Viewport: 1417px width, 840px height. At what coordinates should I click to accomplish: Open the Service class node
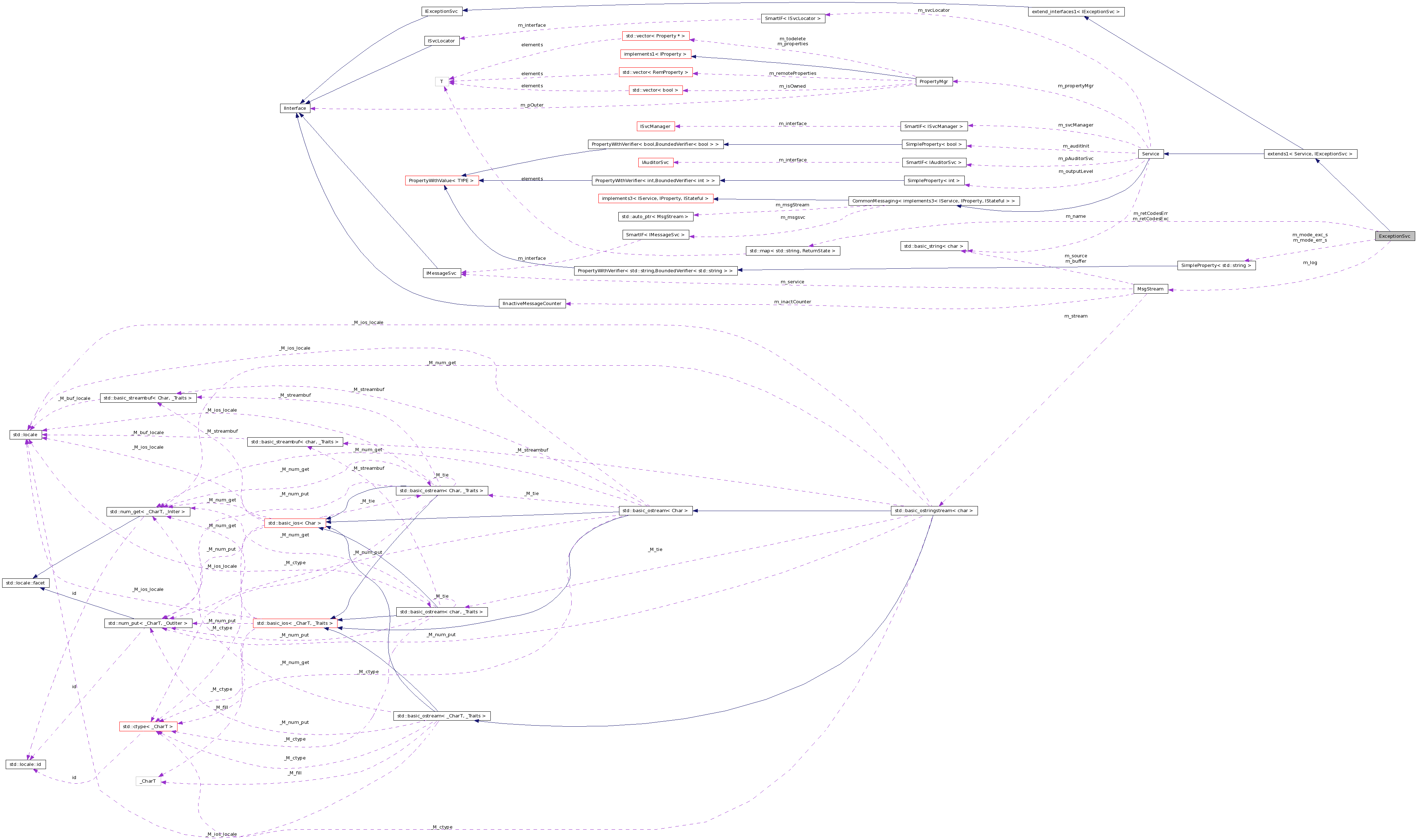coord(1152,153)
